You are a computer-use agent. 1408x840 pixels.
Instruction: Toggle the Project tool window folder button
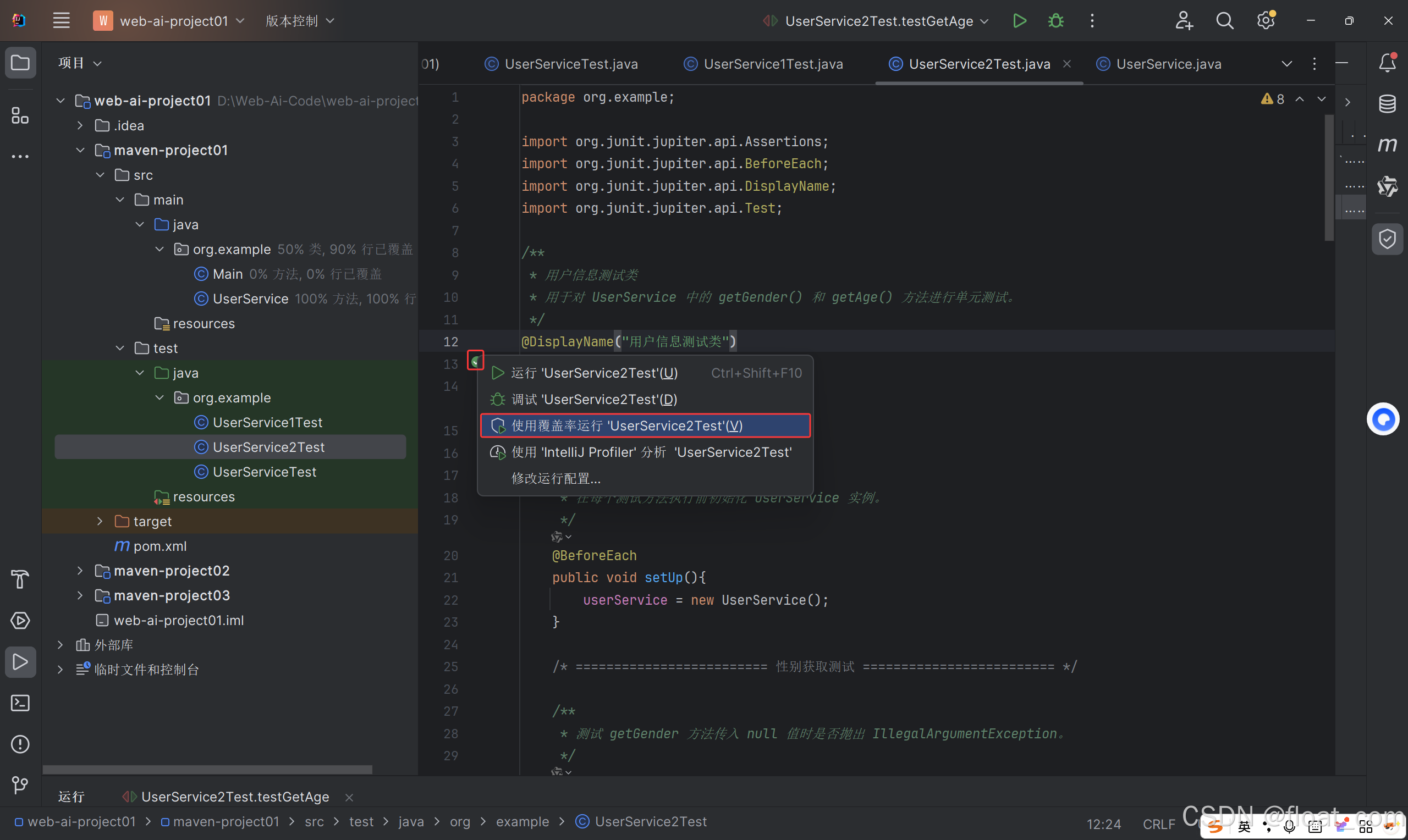click(x=20, y=63)
